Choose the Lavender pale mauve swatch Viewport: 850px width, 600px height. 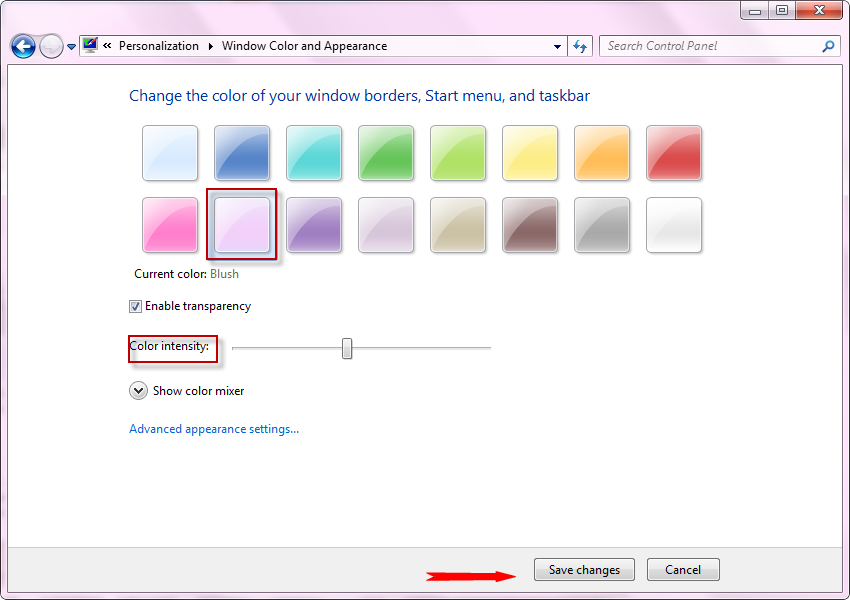(x=386, y=225)
